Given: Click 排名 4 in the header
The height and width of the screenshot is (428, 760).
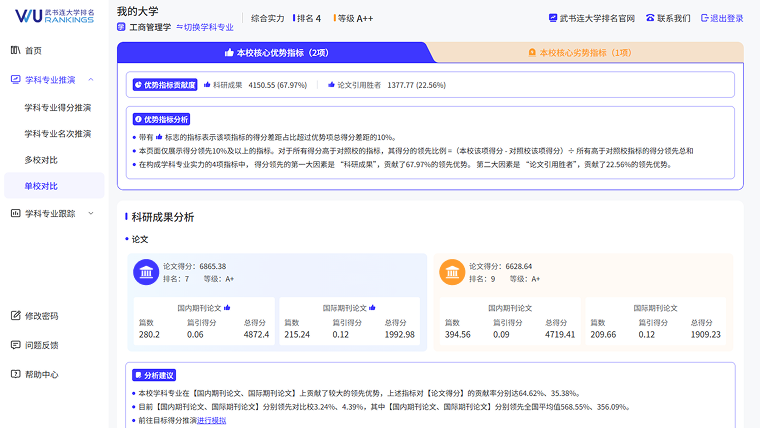Looking at the screenshot, I should pos(308,18).
